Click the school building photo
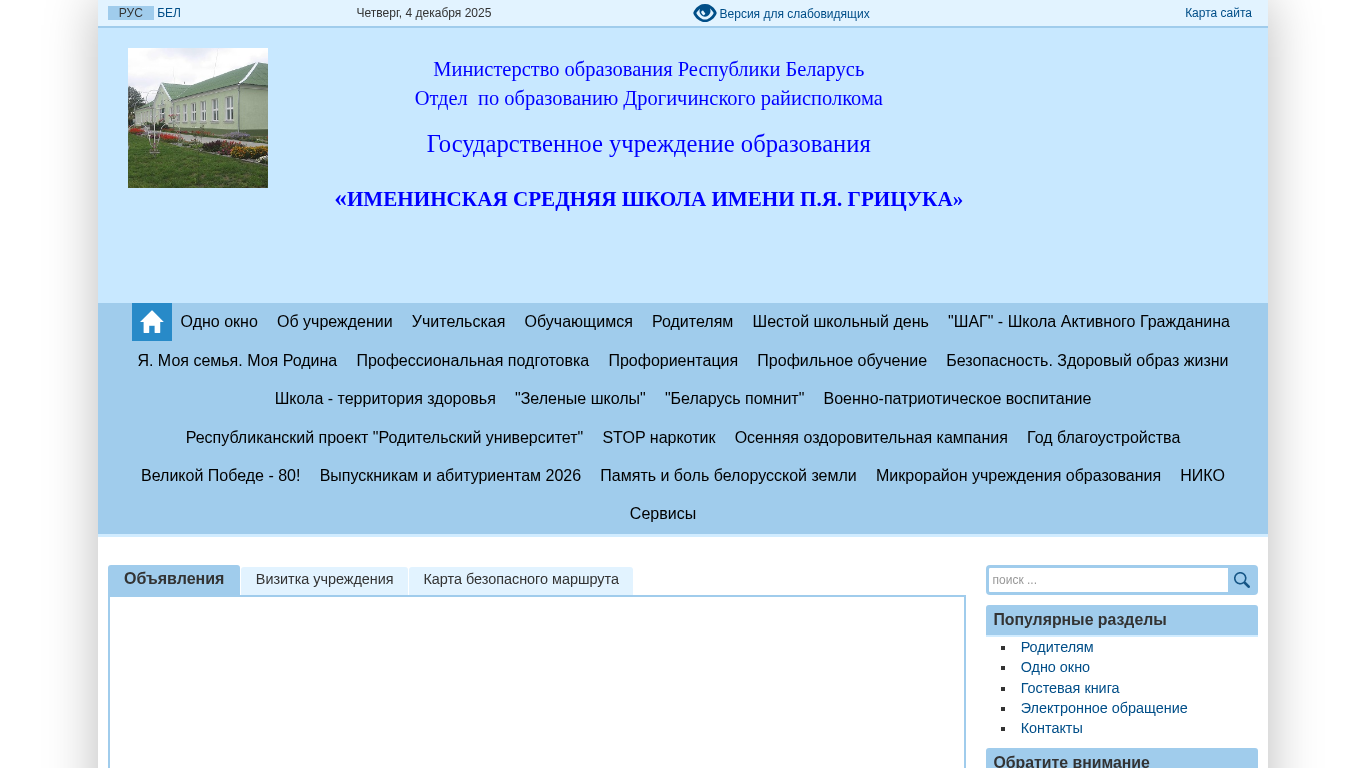Screen dimensions: 1366x768 pos(198,118)
